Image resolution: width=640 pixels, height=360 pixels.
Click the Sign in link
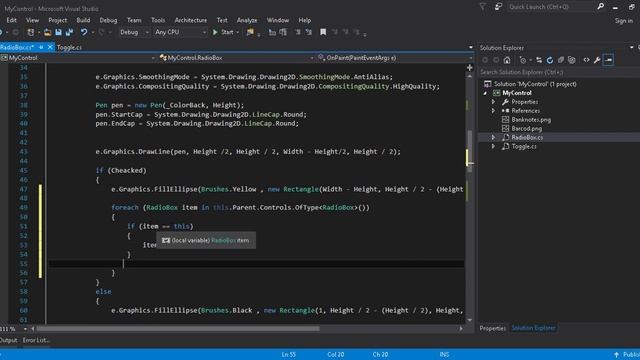click(x=624, y=20)
